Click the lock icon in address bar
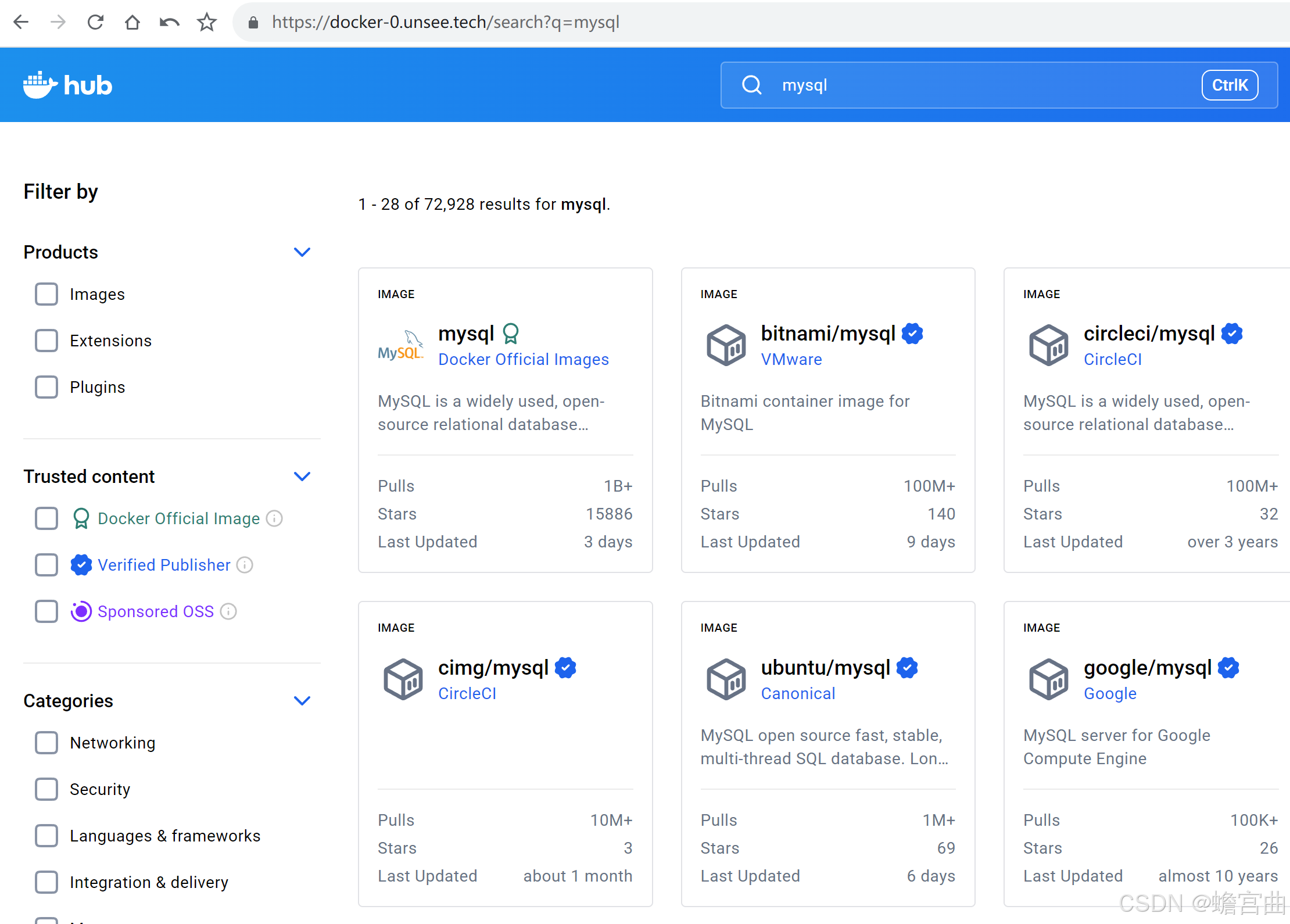 click(253, 22)
